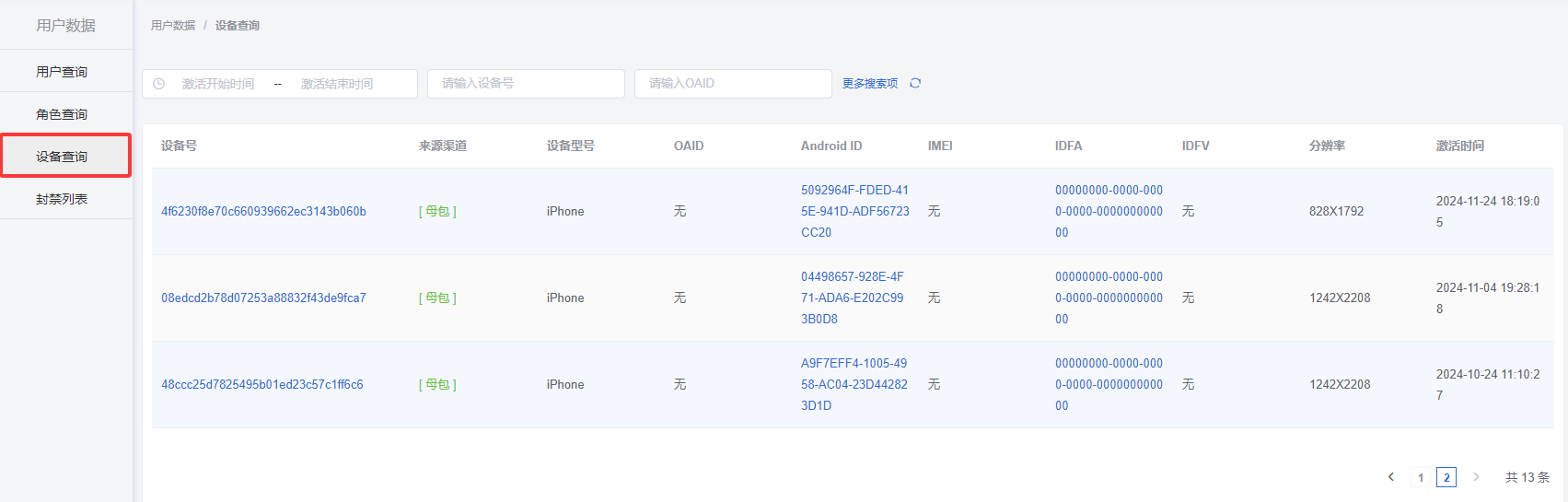Click 1242X2208 in 2024-10-24 row

pyautogui.click(x=1340, y=384)
